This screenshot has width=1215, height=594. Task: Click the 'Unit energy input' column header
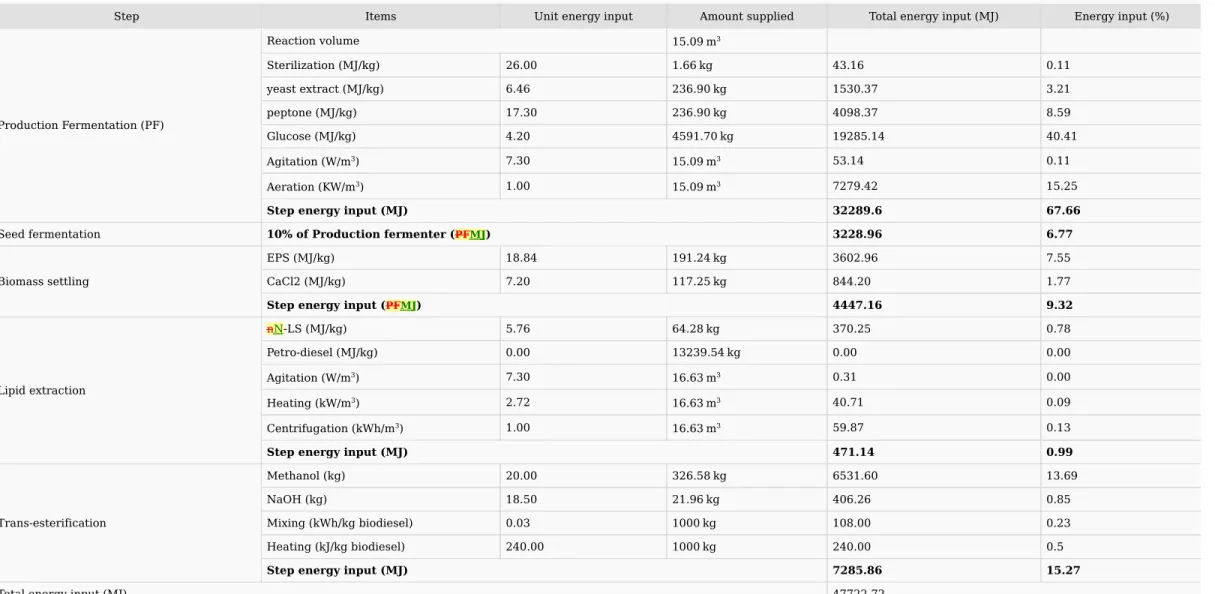point(583,16)
